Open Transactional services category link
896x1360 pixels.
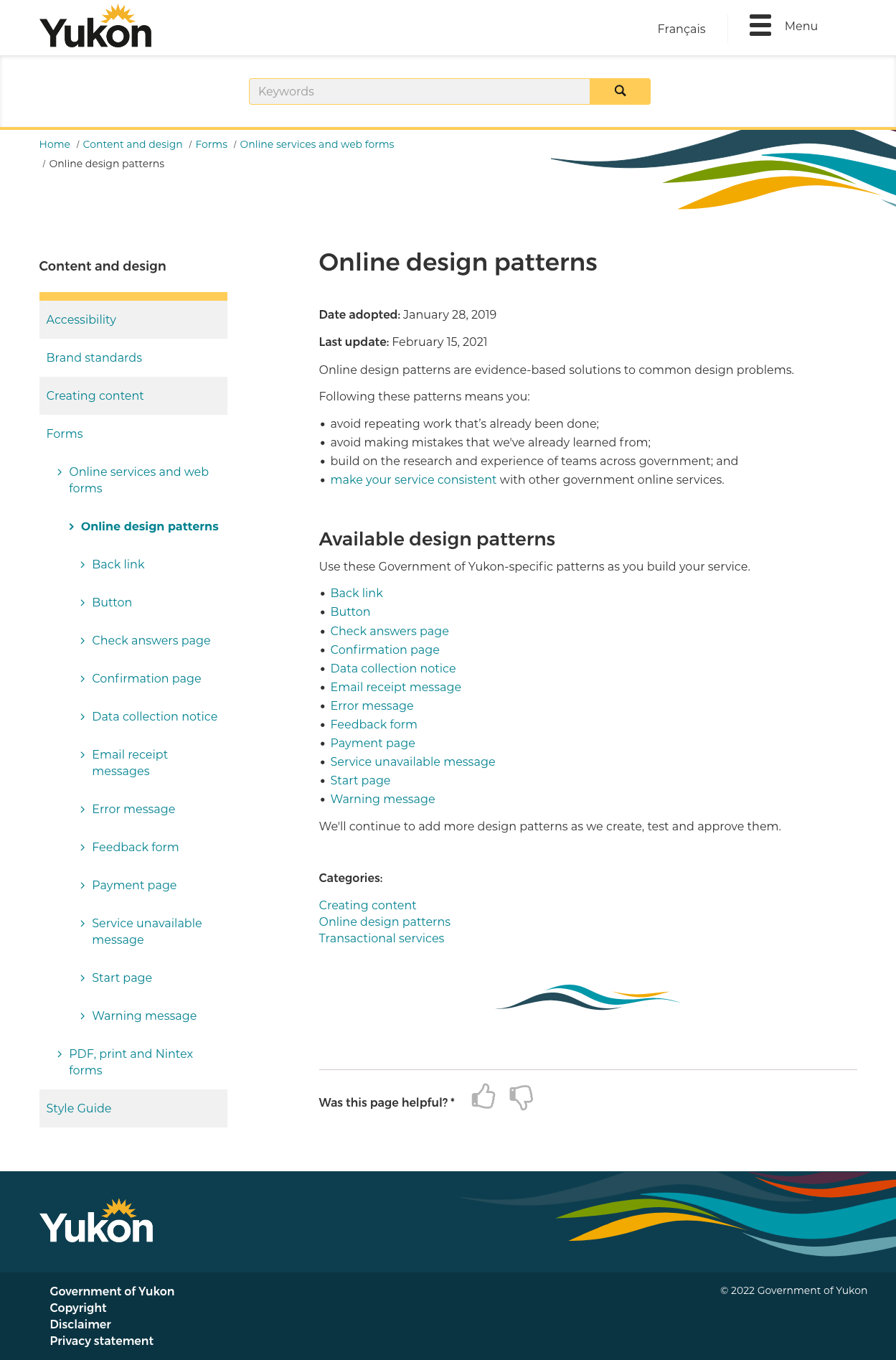pos(382,938)
